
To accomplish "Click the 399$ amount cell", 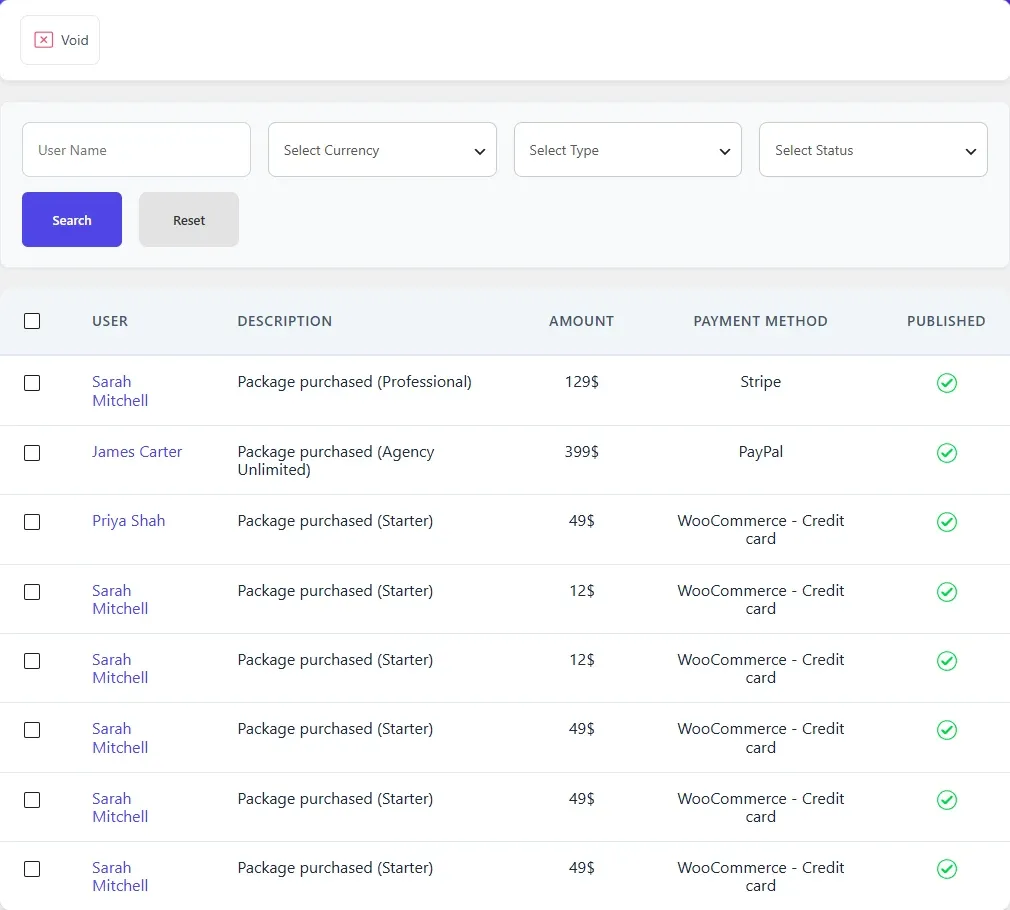I will (581, 451).
